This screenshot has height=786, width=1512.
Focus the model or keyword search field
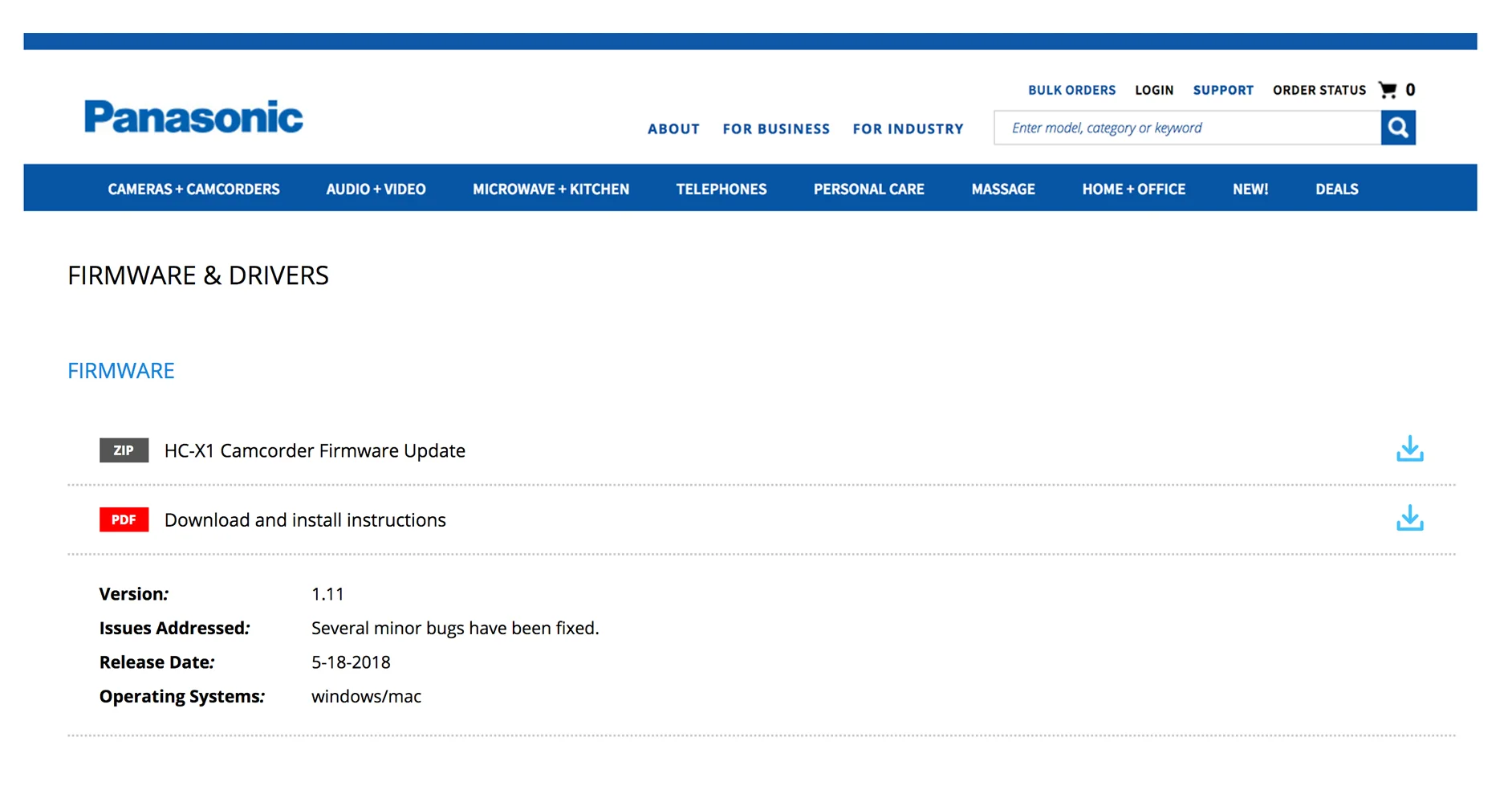coord(1187,128)
